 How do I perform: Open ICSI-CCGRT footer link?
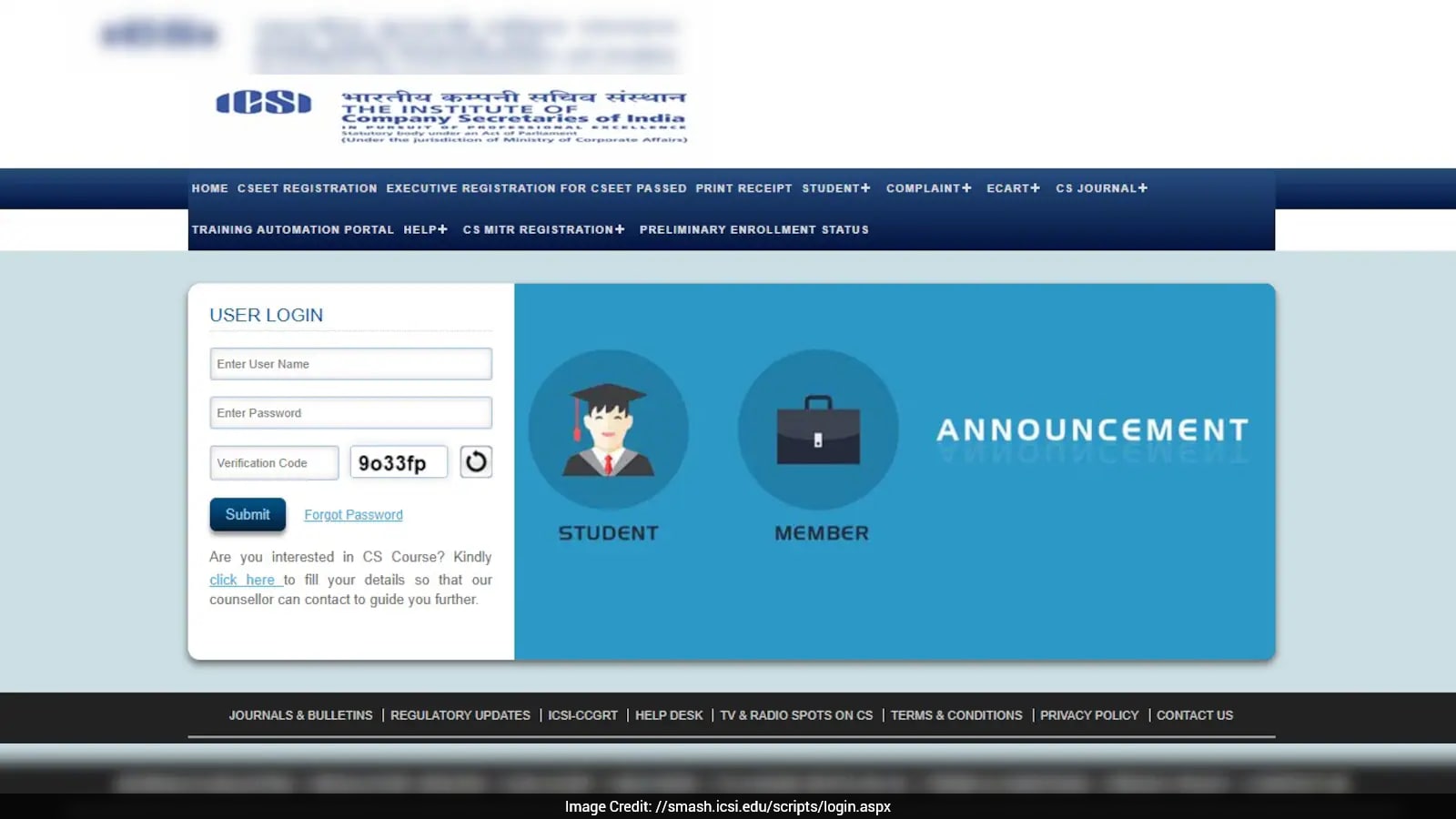[x=582, y=715]
